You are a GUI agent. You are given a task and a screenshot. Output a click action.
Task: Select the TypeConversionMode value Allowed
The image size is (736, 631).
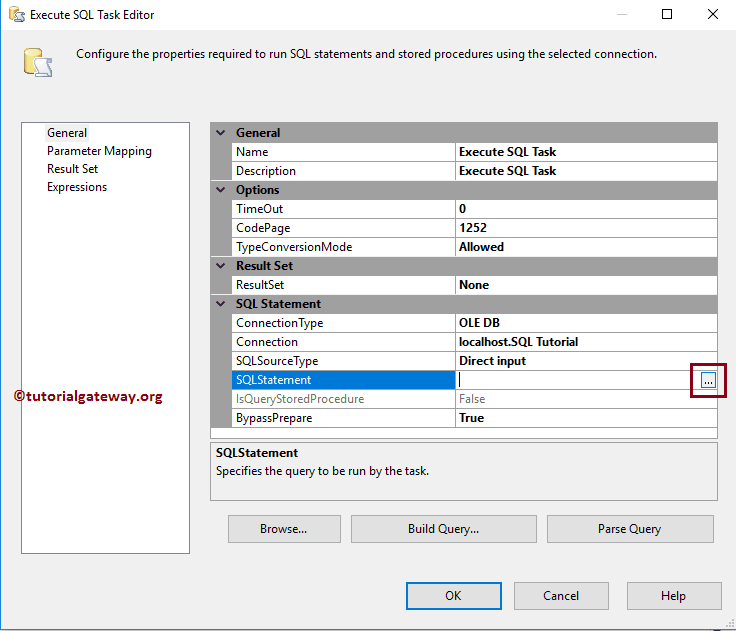coord(586,247)
